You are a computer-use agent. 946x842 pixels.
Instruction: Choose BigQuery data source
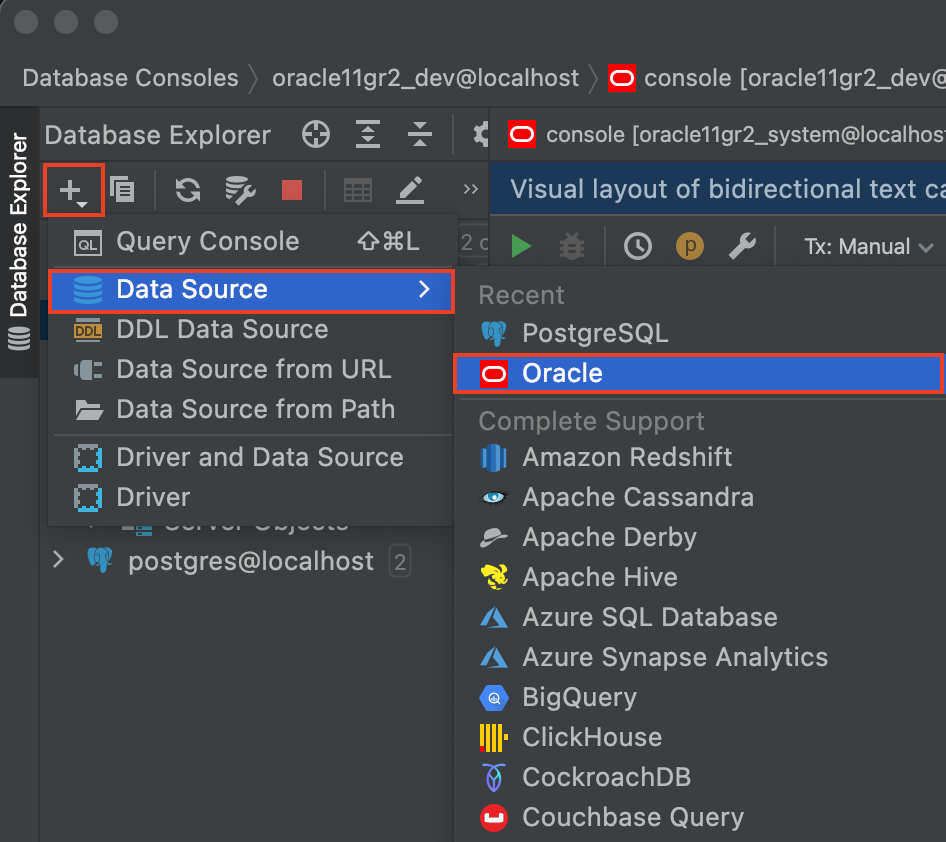(700, 698)
